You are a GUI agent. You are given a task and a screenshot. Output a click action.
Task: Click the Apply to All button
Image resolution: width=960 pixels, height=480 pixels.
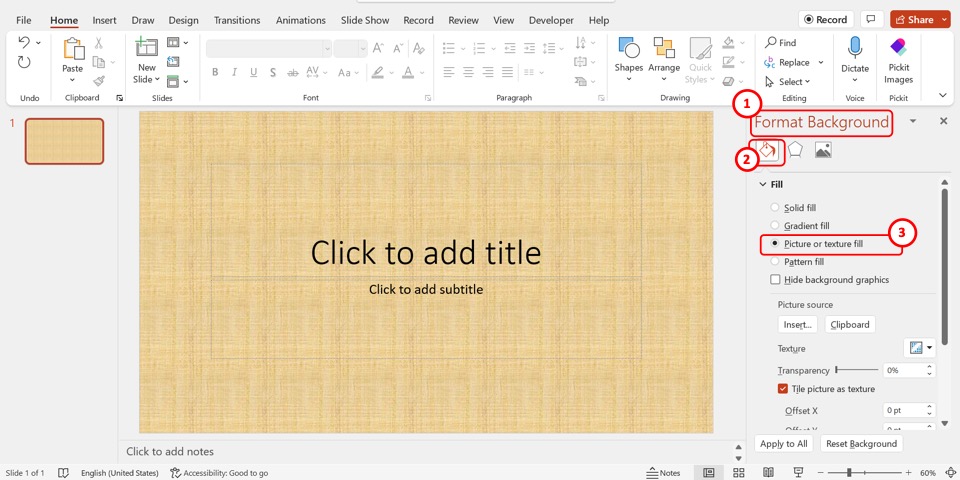[784, 444]
